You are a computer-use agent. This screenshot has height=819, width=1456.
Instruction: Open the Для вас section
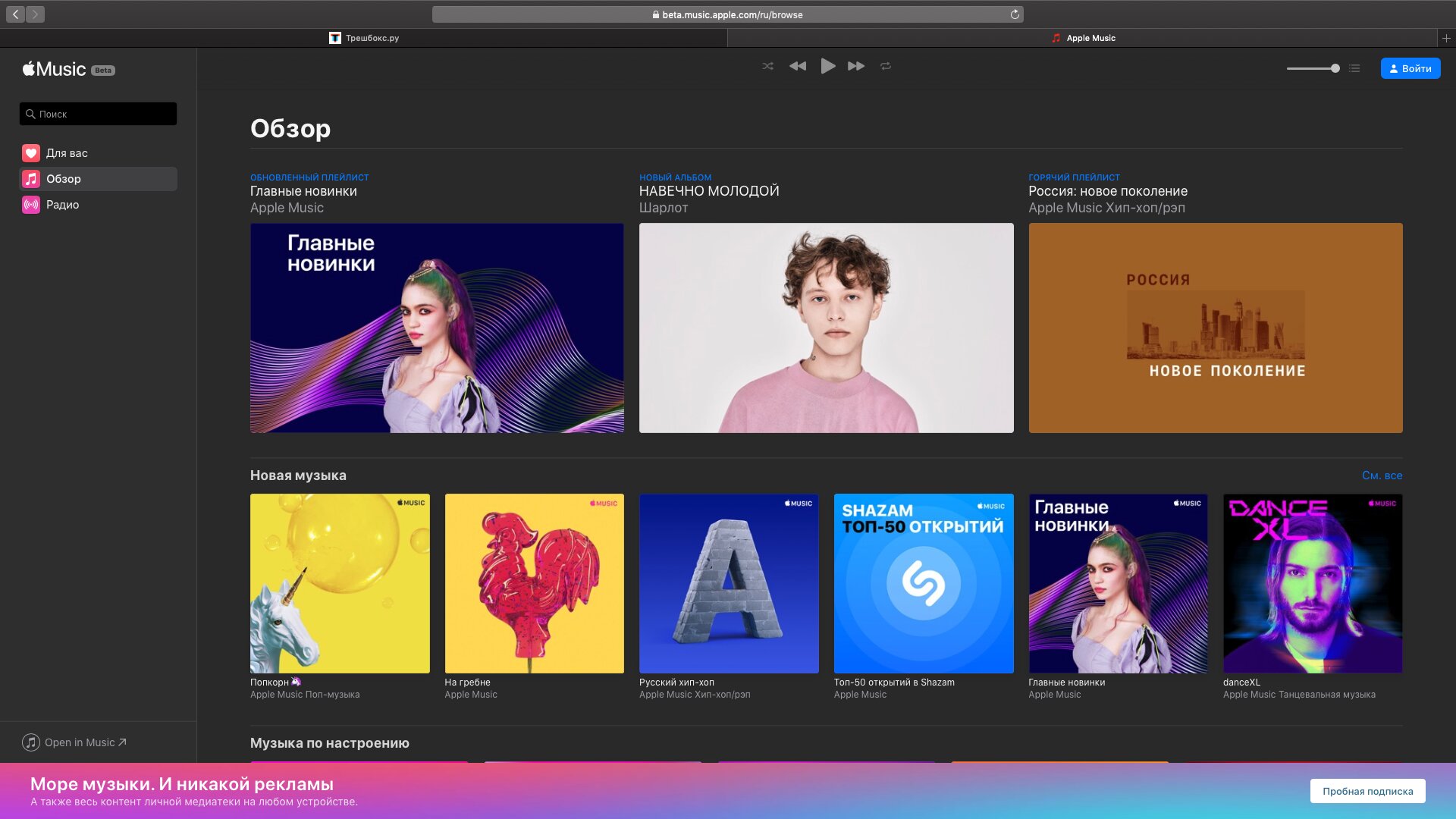[x=98, y=153]
